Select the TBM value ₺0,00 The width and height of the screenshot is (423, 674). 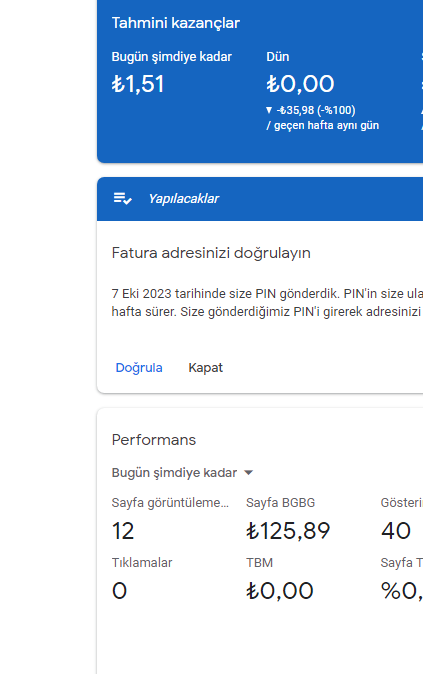tap(279, 591)
